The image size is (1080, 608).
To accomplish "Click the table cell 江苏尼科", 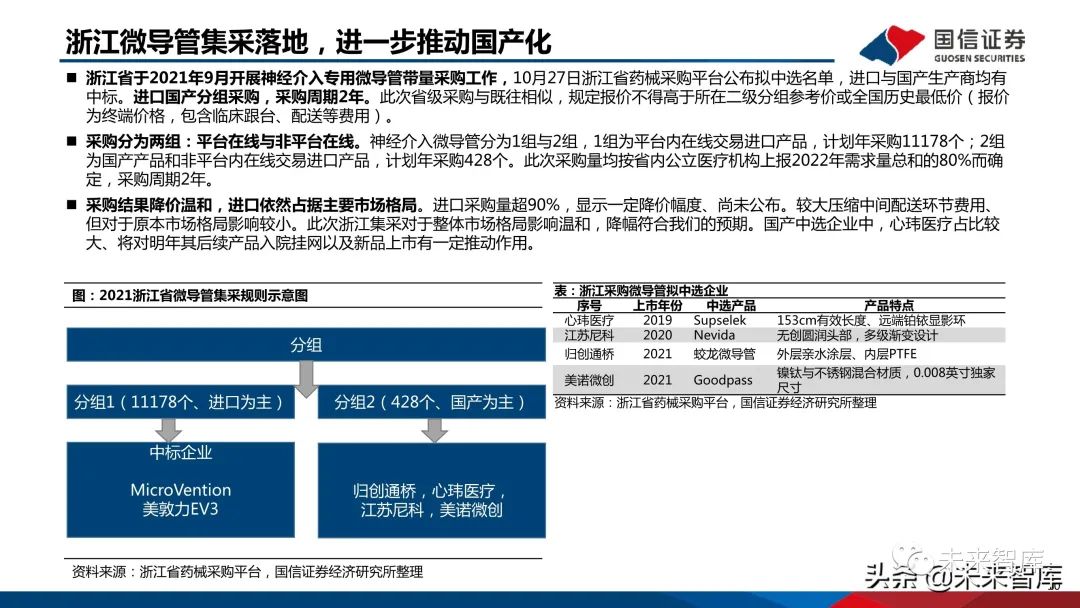I will (x=589, y=335).
